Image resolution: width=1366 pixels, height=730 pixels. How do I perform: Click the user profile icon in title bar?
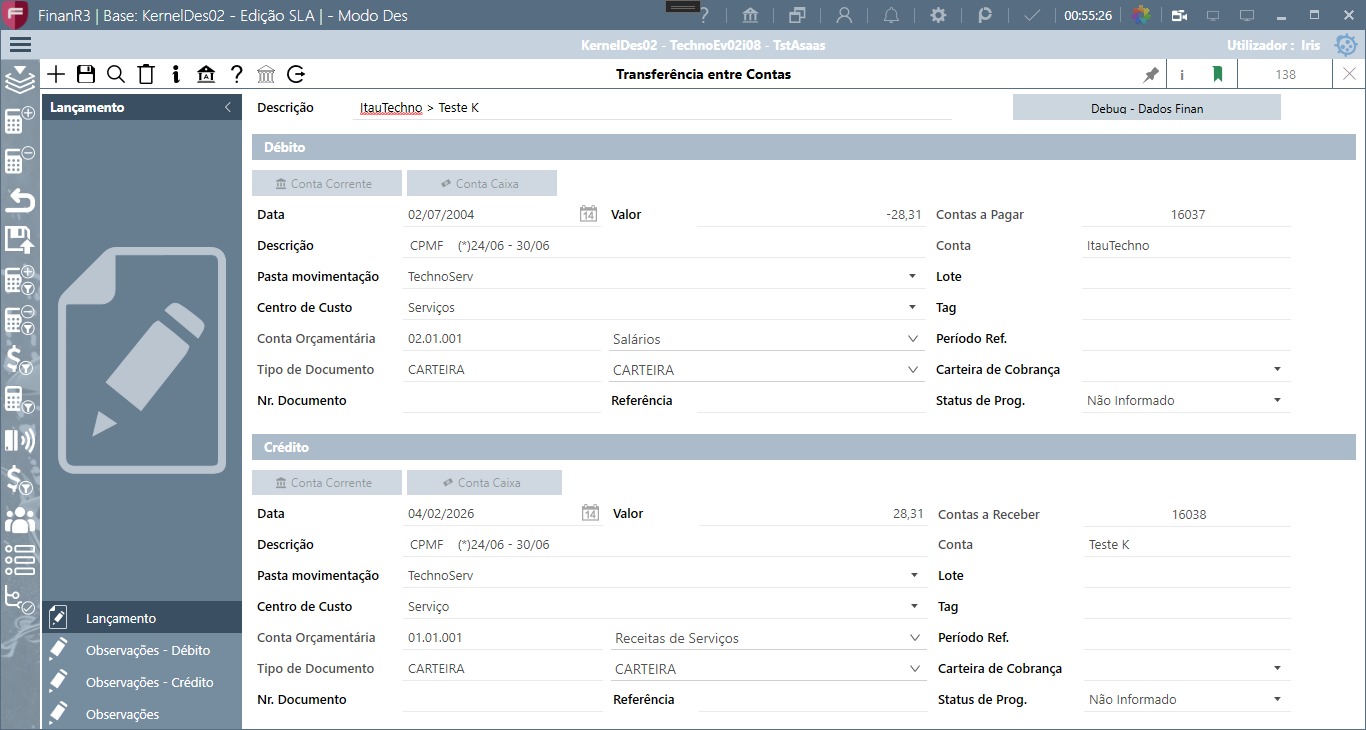pyautogui.click(x=844, y=15)
